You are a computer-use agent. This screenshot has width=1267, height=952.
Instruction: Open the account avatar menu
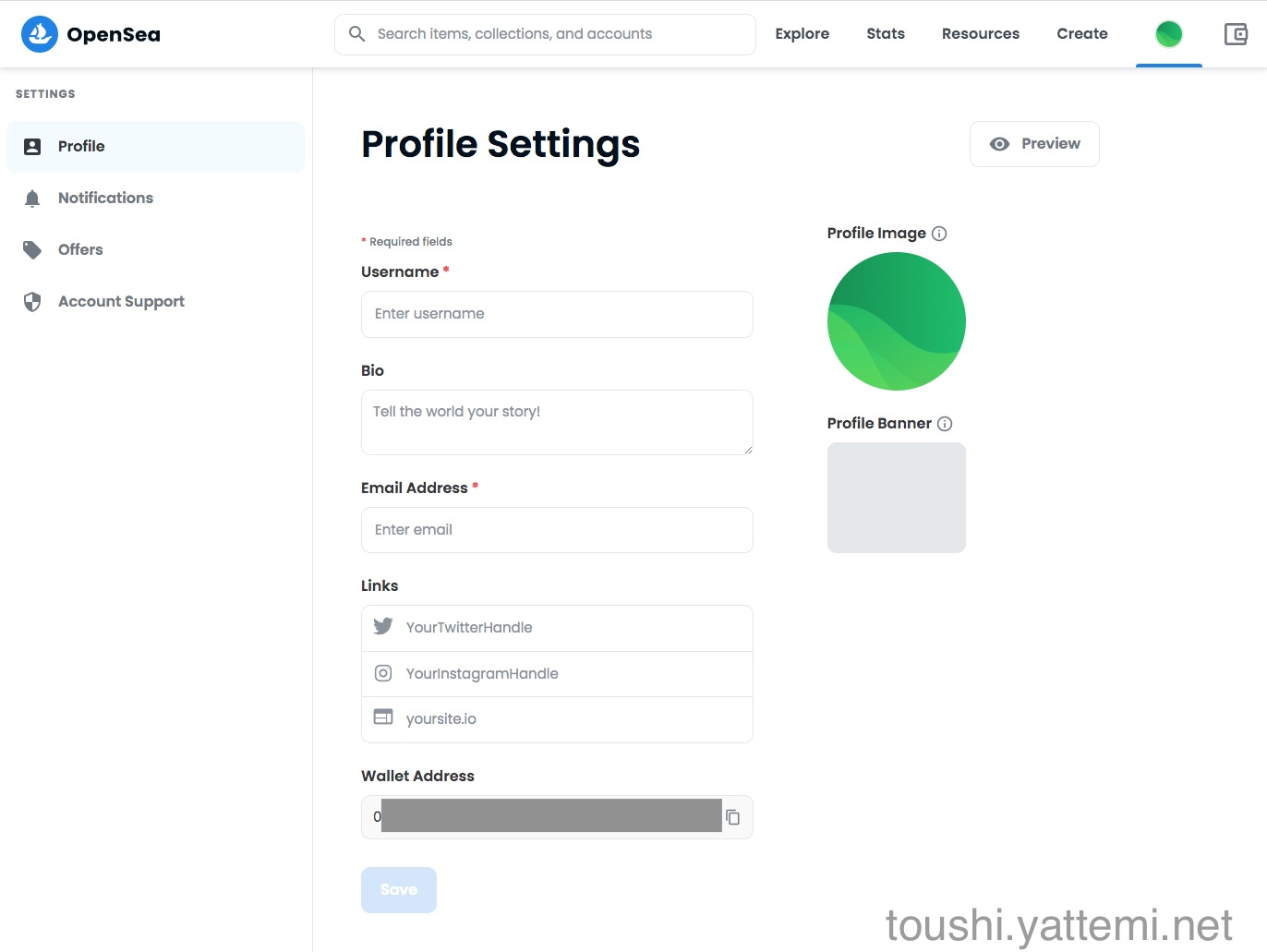point(1168,34)
